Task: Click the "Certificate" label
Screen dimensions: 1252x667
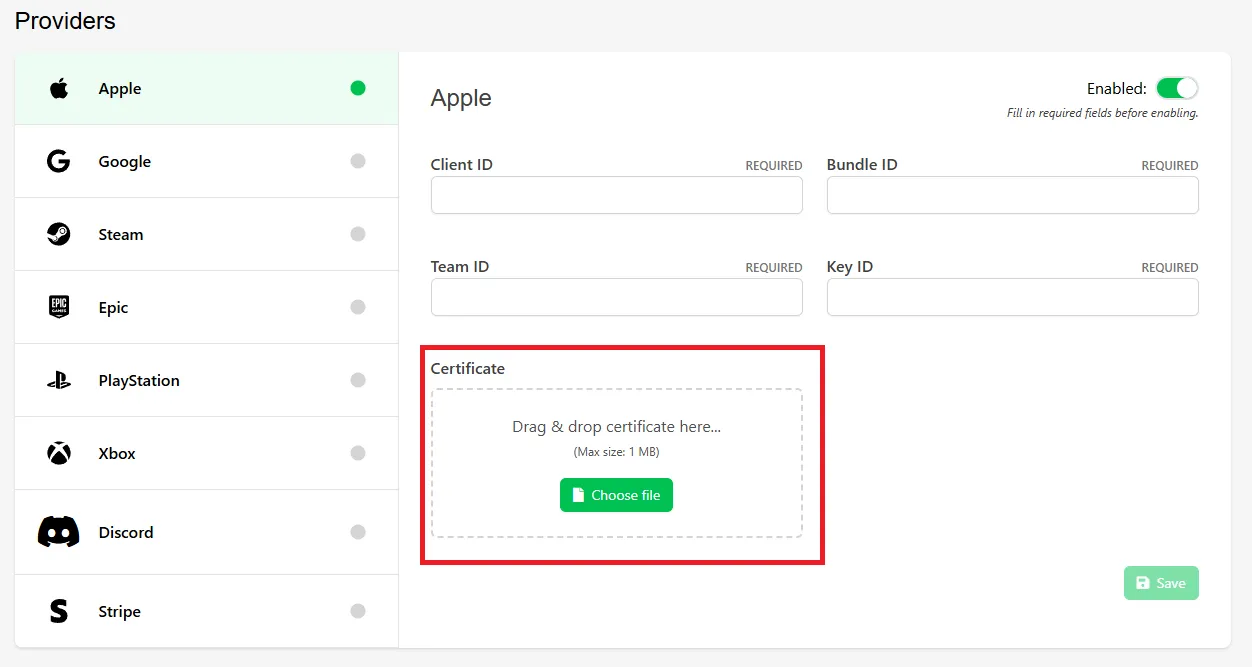Action: pos(468,368)
